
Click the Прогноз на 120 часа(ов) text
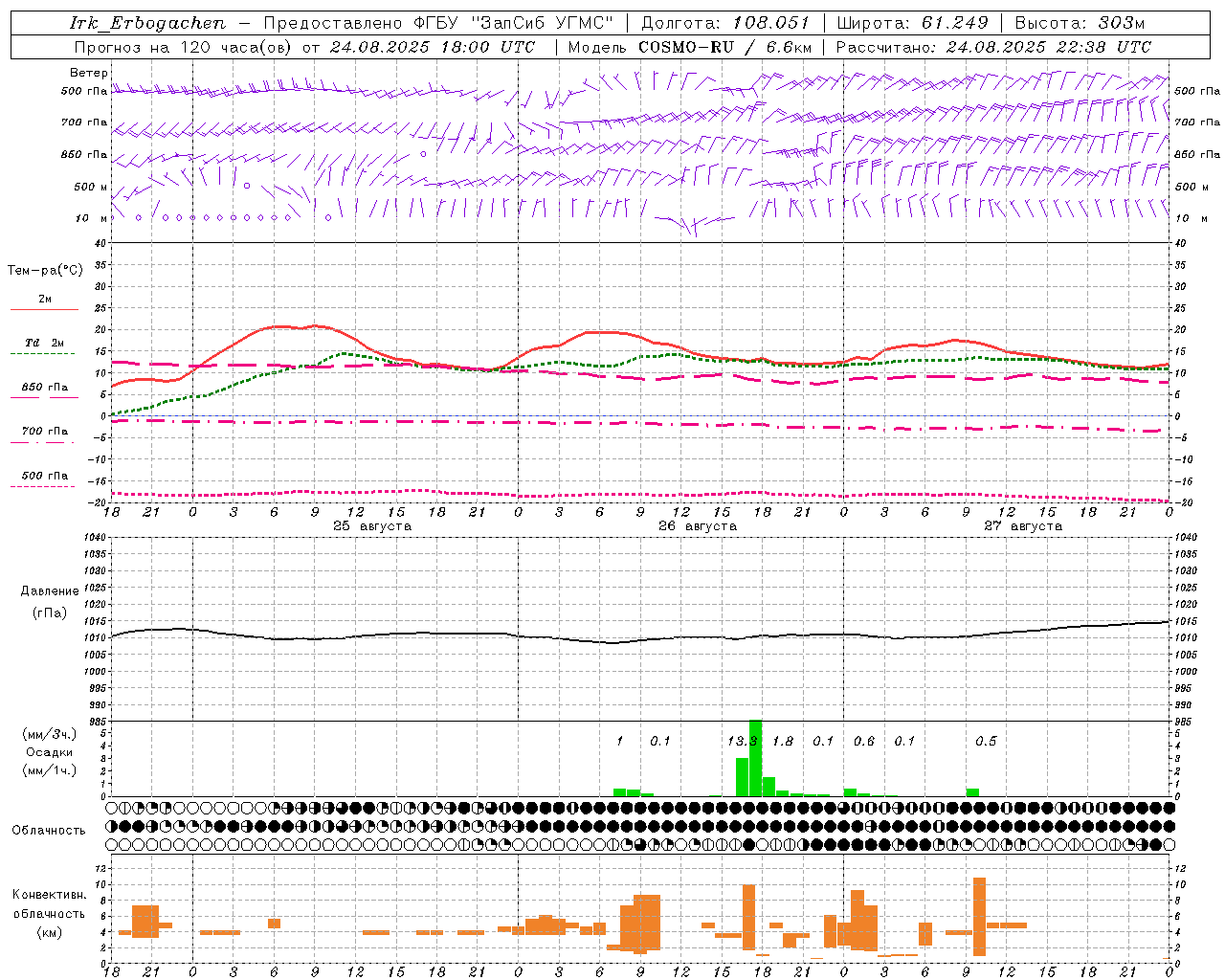(x=185, y=47)
